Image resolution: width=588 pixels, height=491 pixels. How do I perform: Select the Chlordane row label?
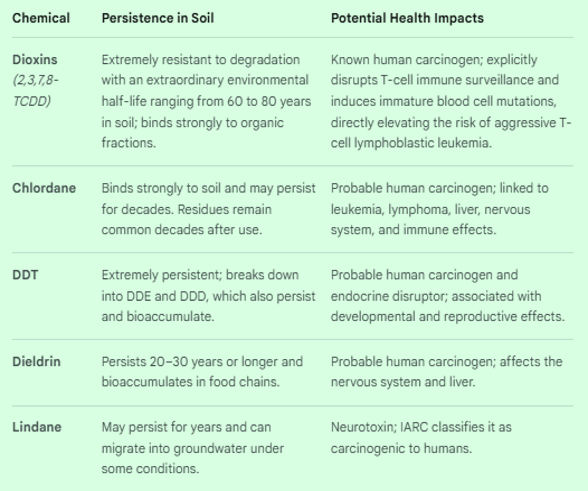44,188
